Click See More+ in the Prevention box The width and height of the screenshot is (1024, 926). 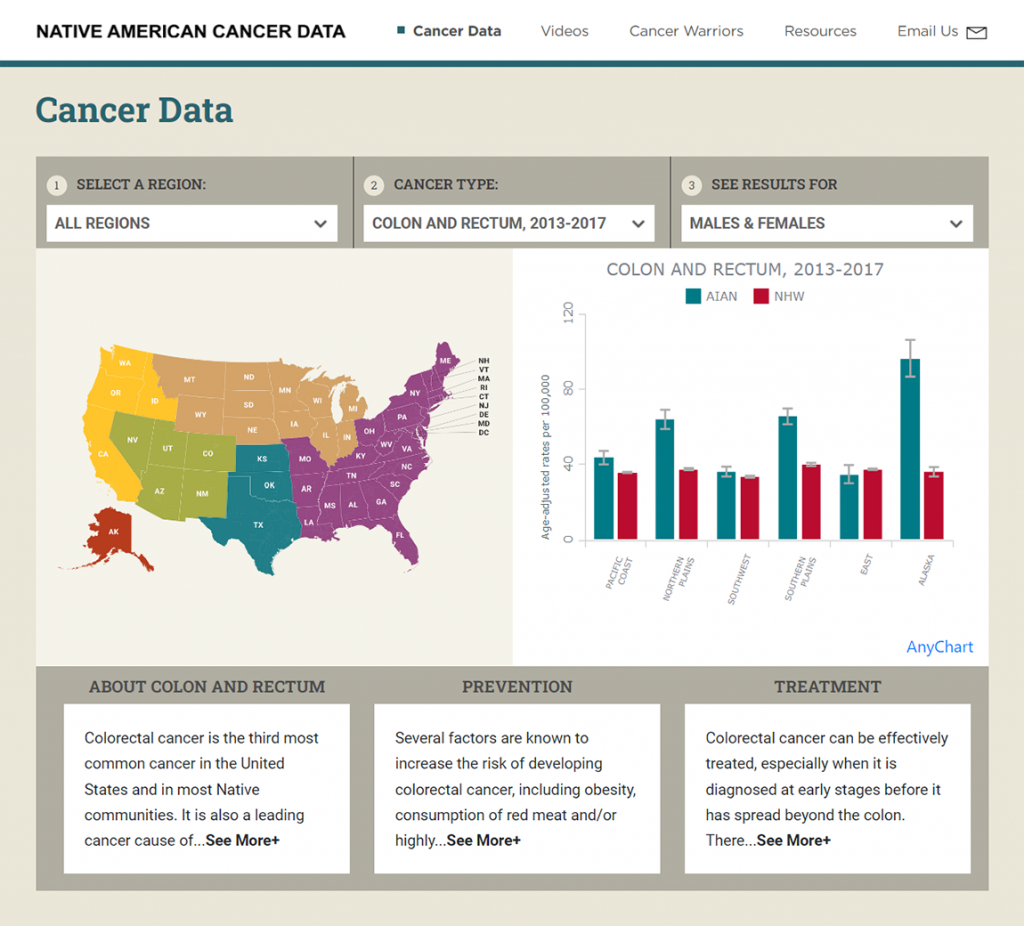click(484, 840)
